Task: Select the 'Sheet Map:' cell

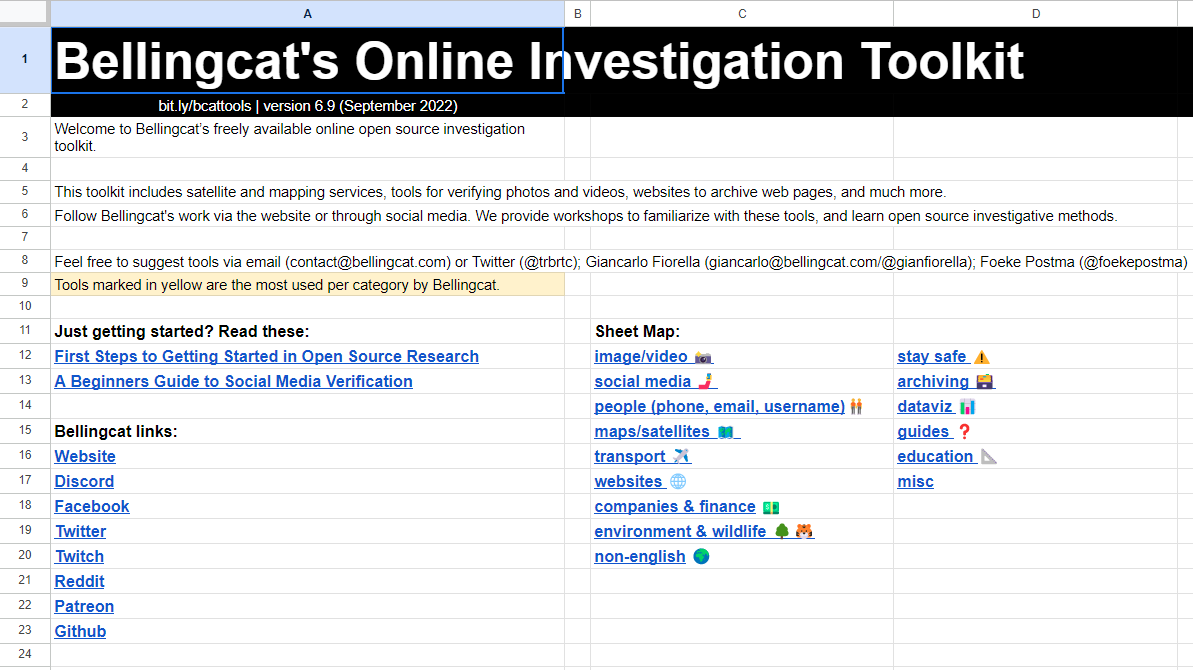Action: click(x=742, y=331)
